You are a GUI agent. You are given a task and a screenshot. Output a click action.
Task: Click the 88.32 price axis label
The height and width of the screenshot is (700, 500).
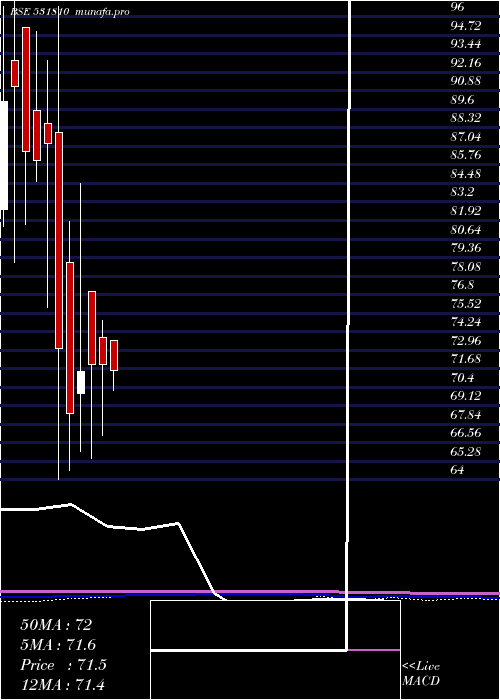pyautogui.click(x=466, y=118)
